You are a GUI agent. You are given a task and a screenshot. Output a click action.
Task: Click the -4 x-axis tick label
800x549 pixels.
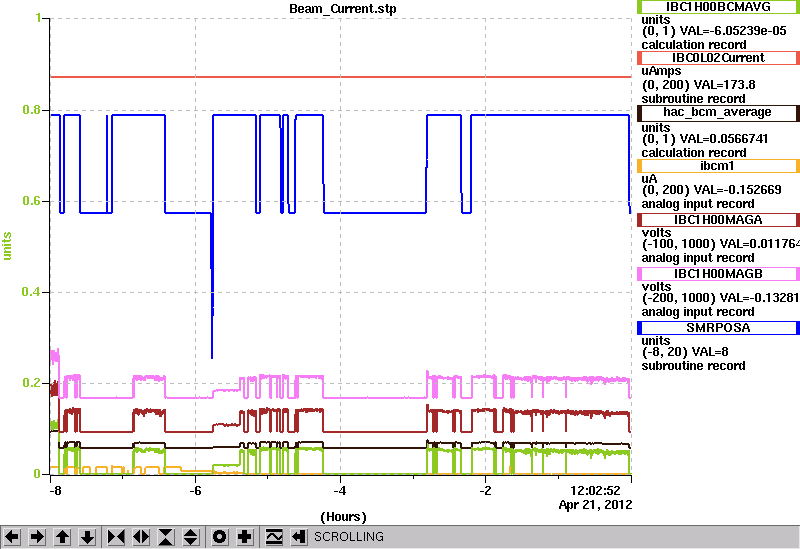(340, 491)
